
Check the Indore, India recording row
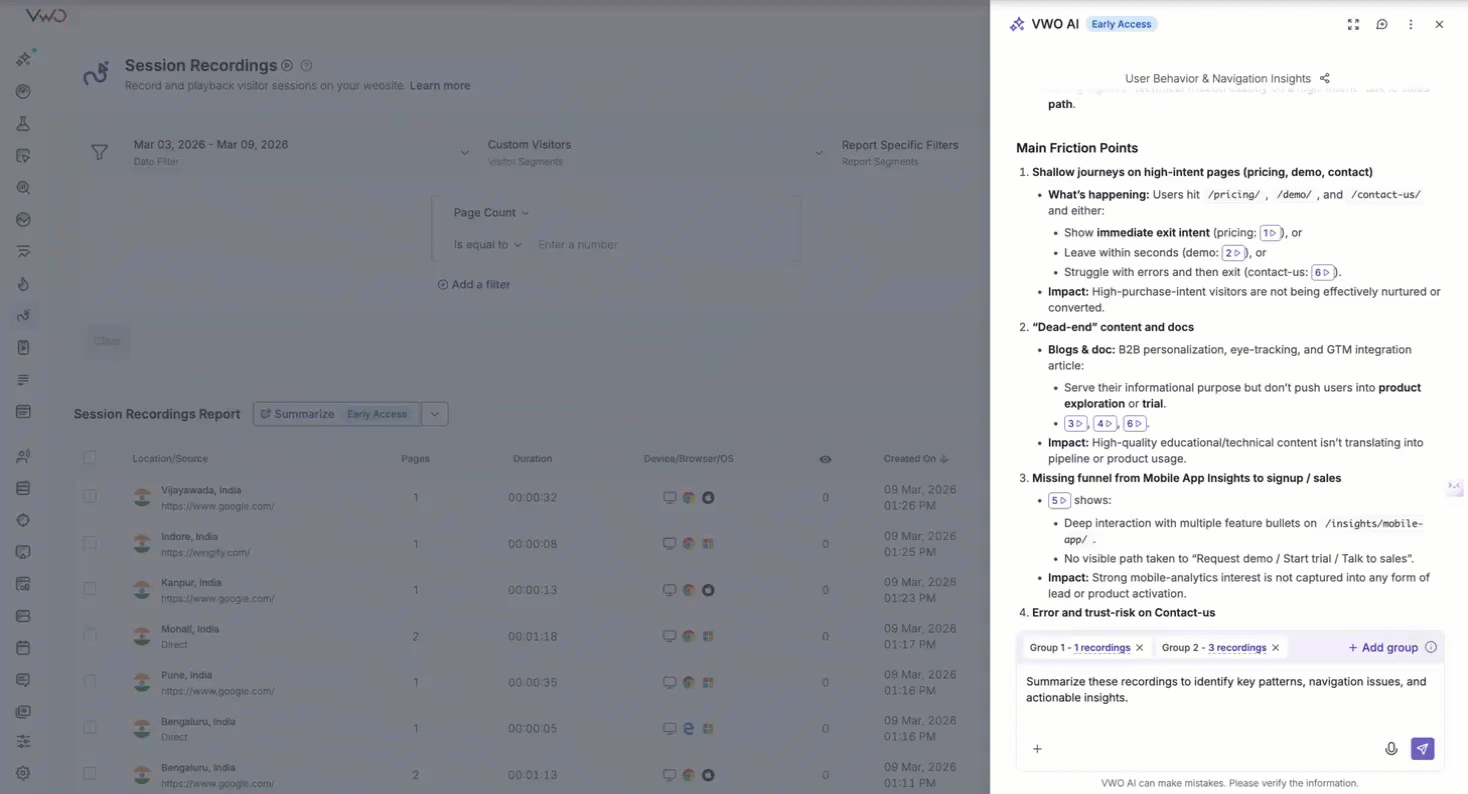pyautogui.click(x=90, y=543)
